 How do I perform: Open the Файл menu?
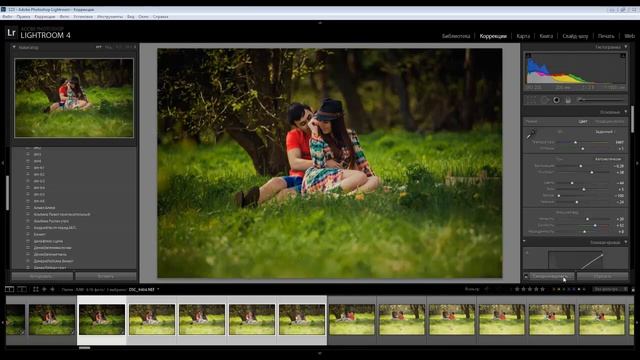[7, 17]
